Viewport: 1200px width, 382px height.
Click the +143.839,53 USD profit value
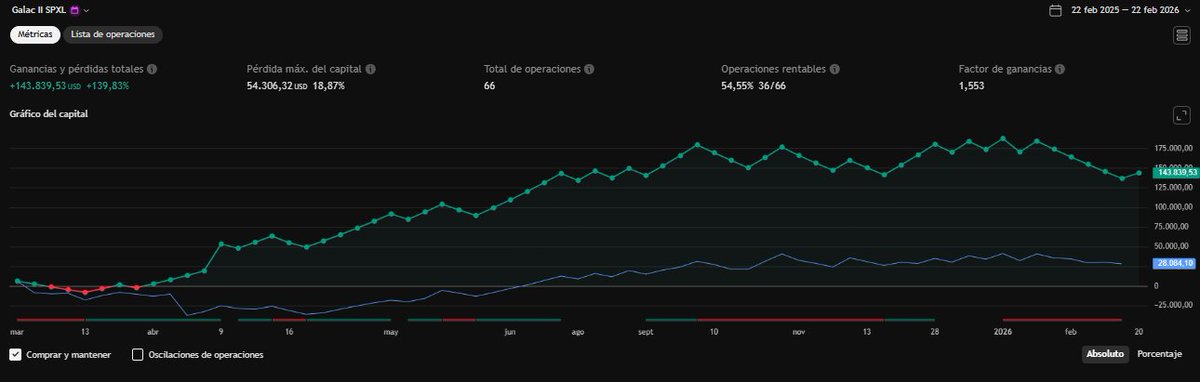45,86
